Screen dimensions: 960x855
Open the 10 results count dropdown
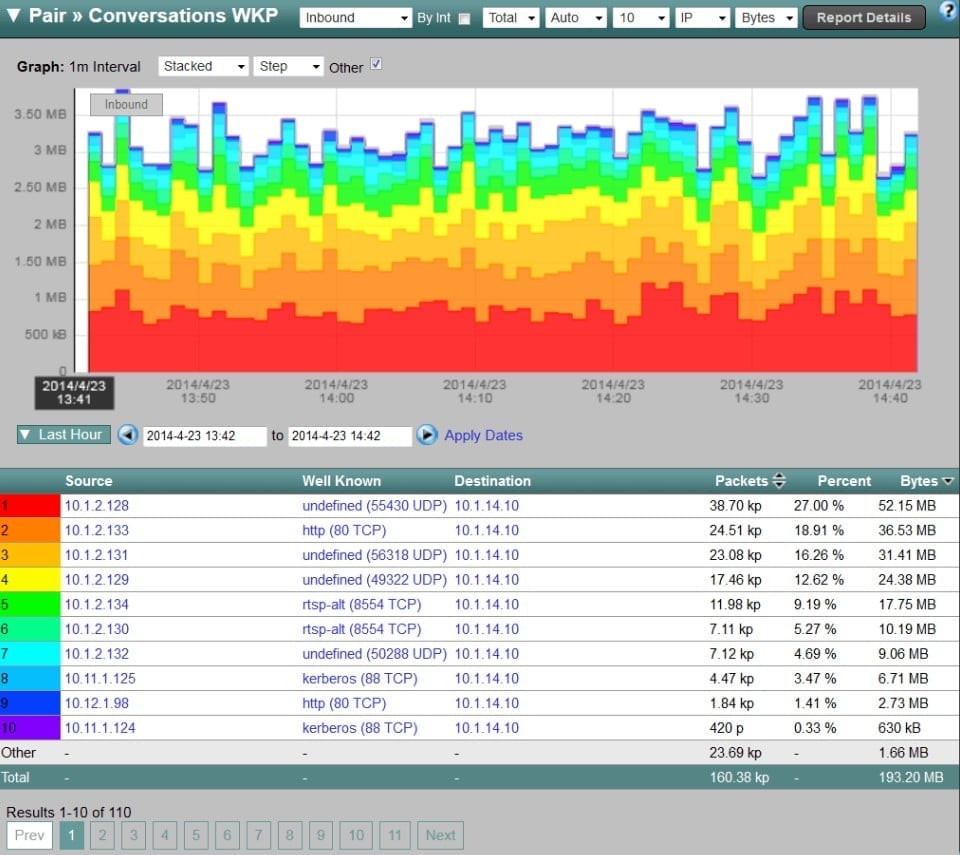pyautogui.click(x=641, y=18)
